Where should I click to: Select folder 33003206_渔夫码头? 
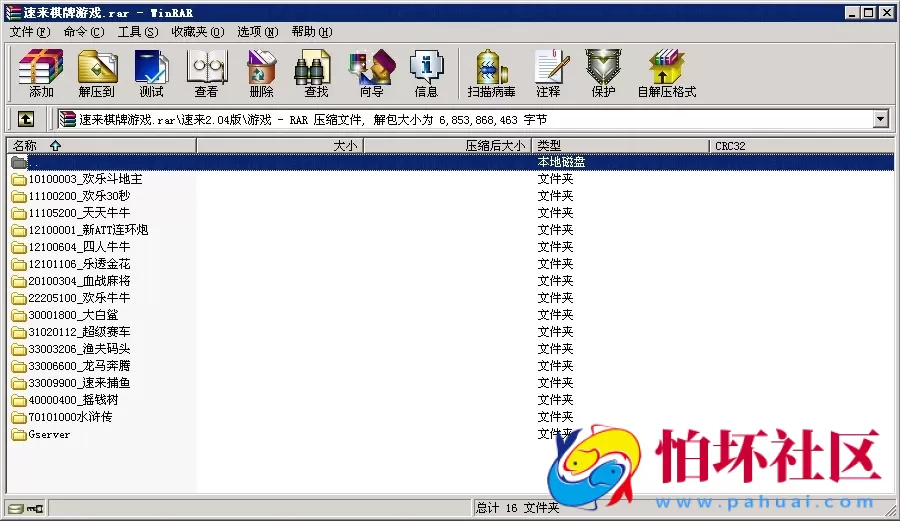coord(79,349)
